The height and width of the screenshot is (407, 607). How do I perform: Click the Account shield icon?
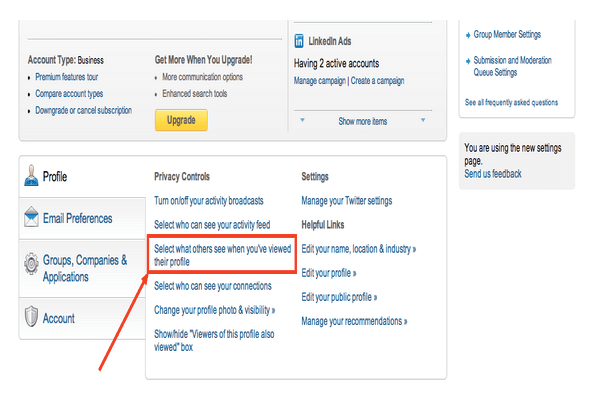(x=31, y=316)
